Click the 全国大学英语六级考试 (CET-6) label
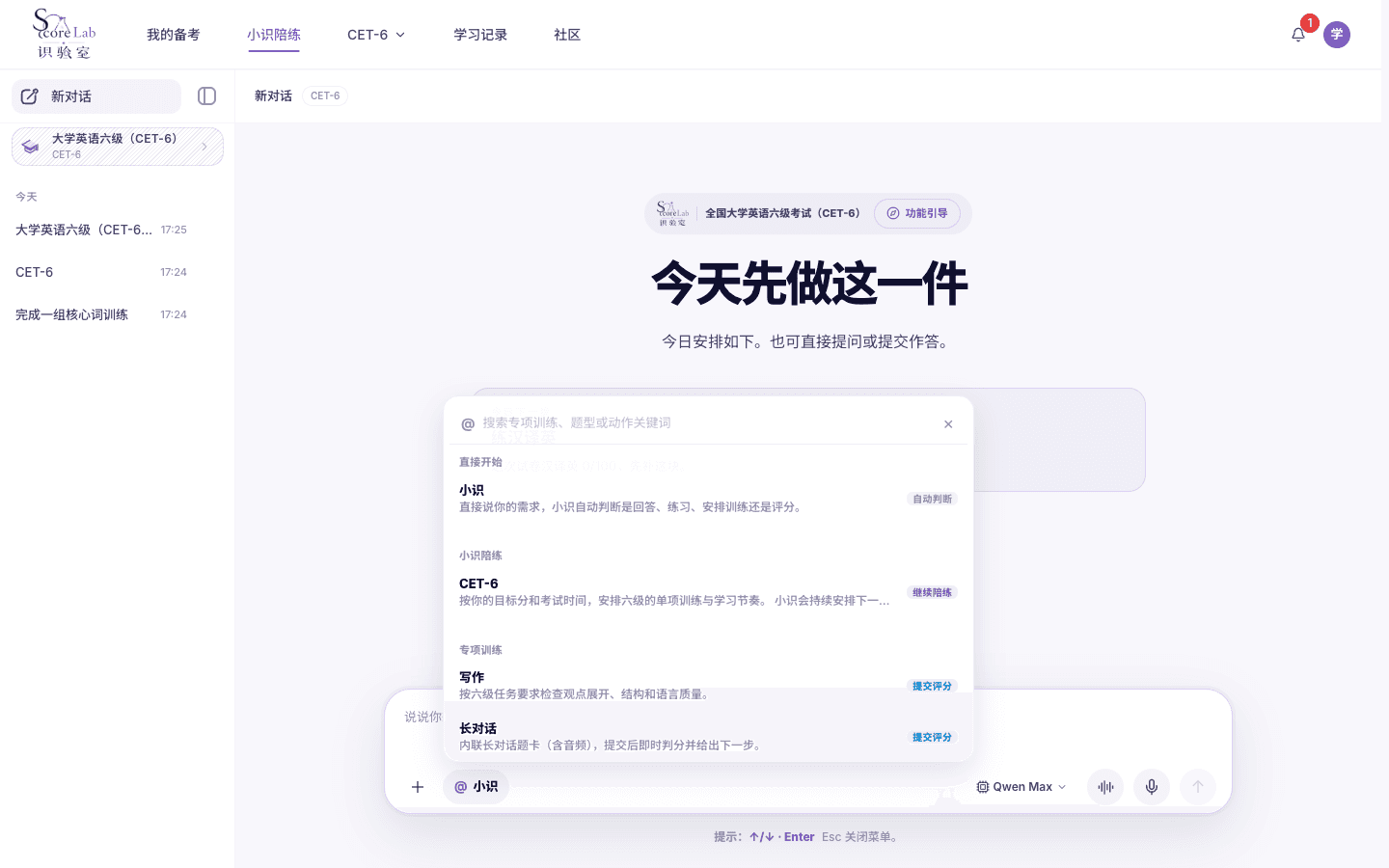 tap(782, 213)
